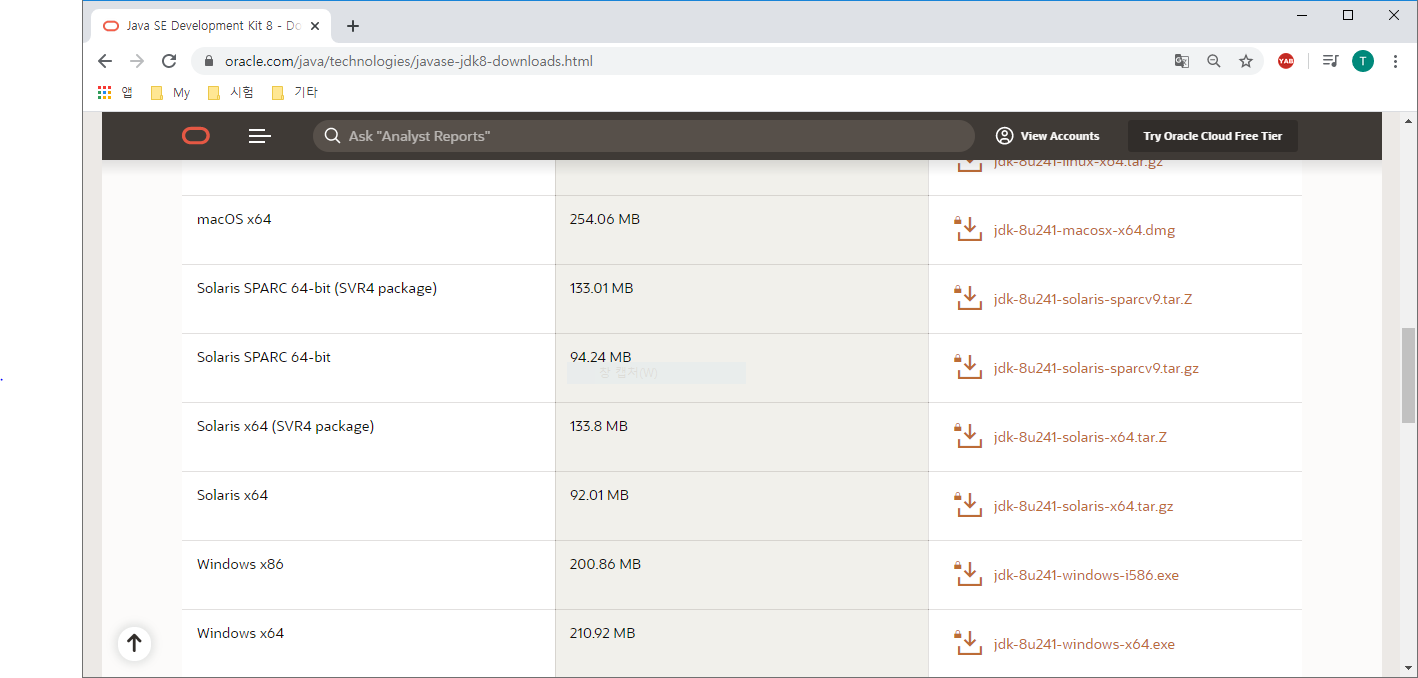Click the download icon for windows-i586.exe

click(968, 574)
